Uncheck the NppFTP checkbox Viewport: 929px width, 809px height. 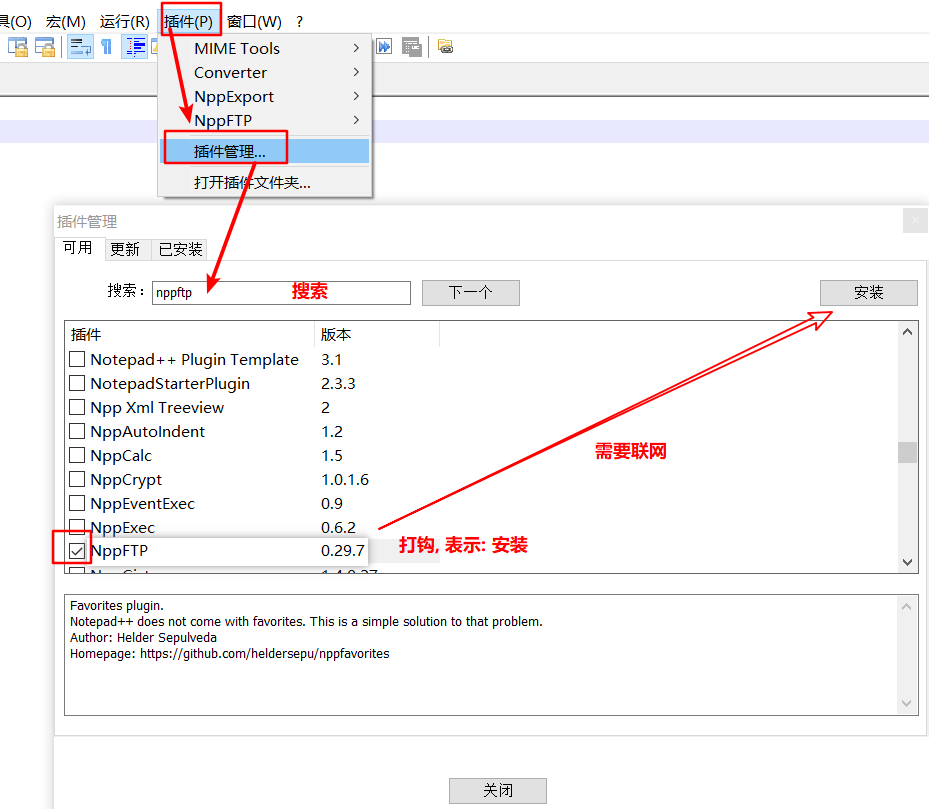(x=77, y=551)
